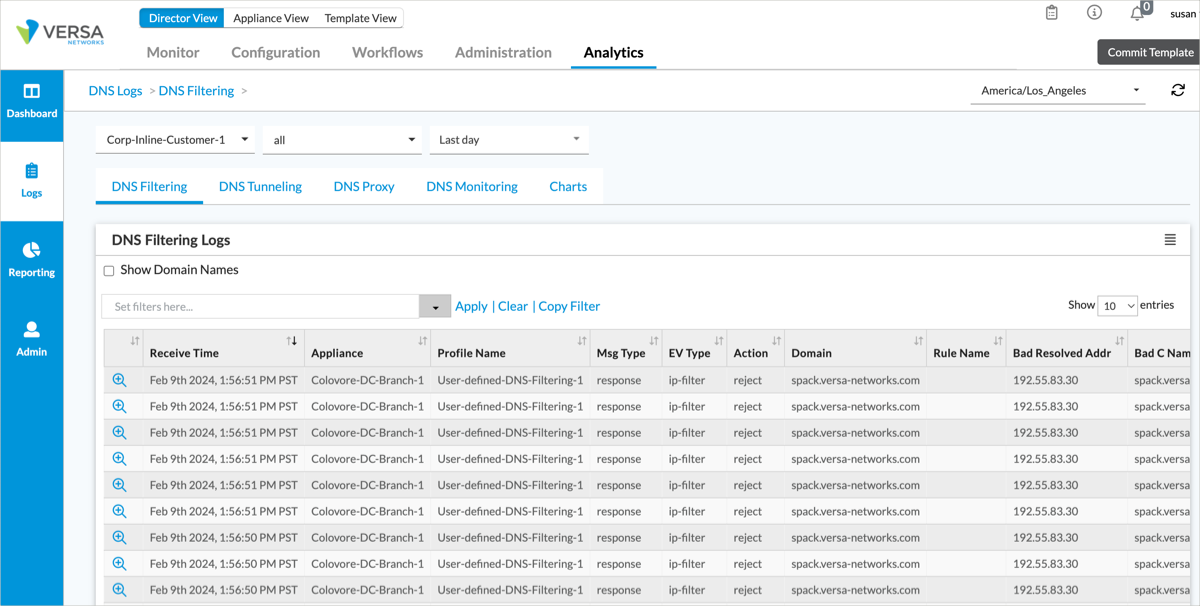Open the 'all' appliance dropdown
Screen dimensions: 1200x606
point(342,140)
